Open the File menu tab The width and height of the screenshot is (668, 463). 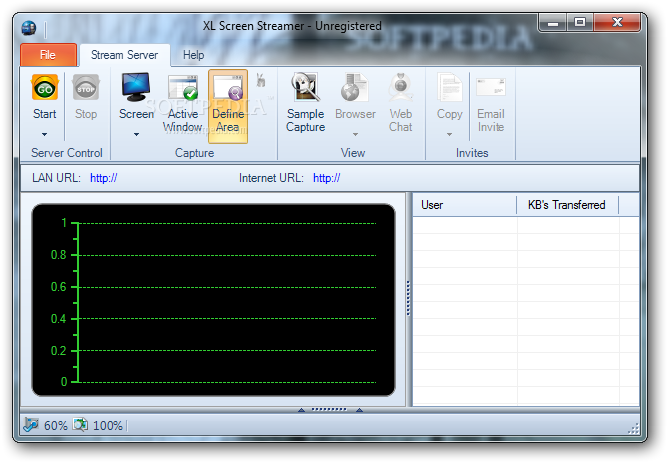[48, 55]
